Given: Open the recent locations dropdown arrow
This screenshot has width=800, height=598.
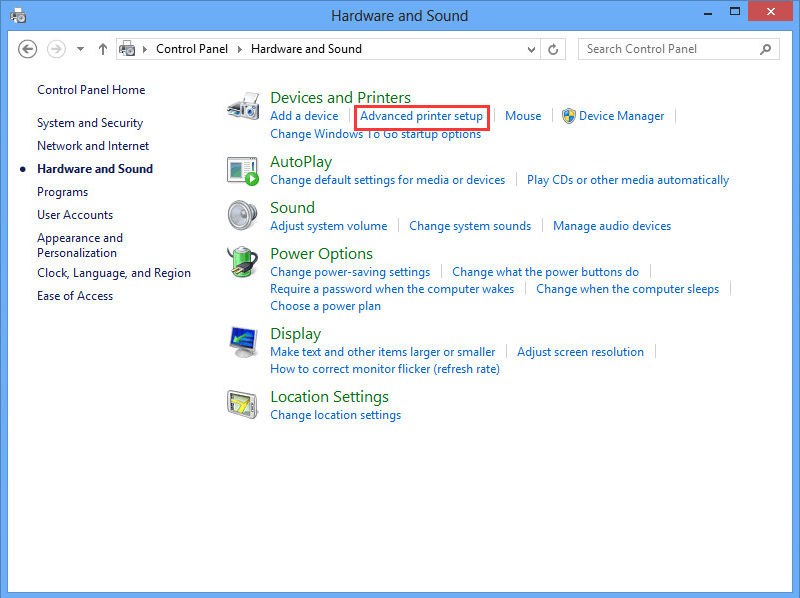Looking at the screenshot, I should (x=80, y=49).
